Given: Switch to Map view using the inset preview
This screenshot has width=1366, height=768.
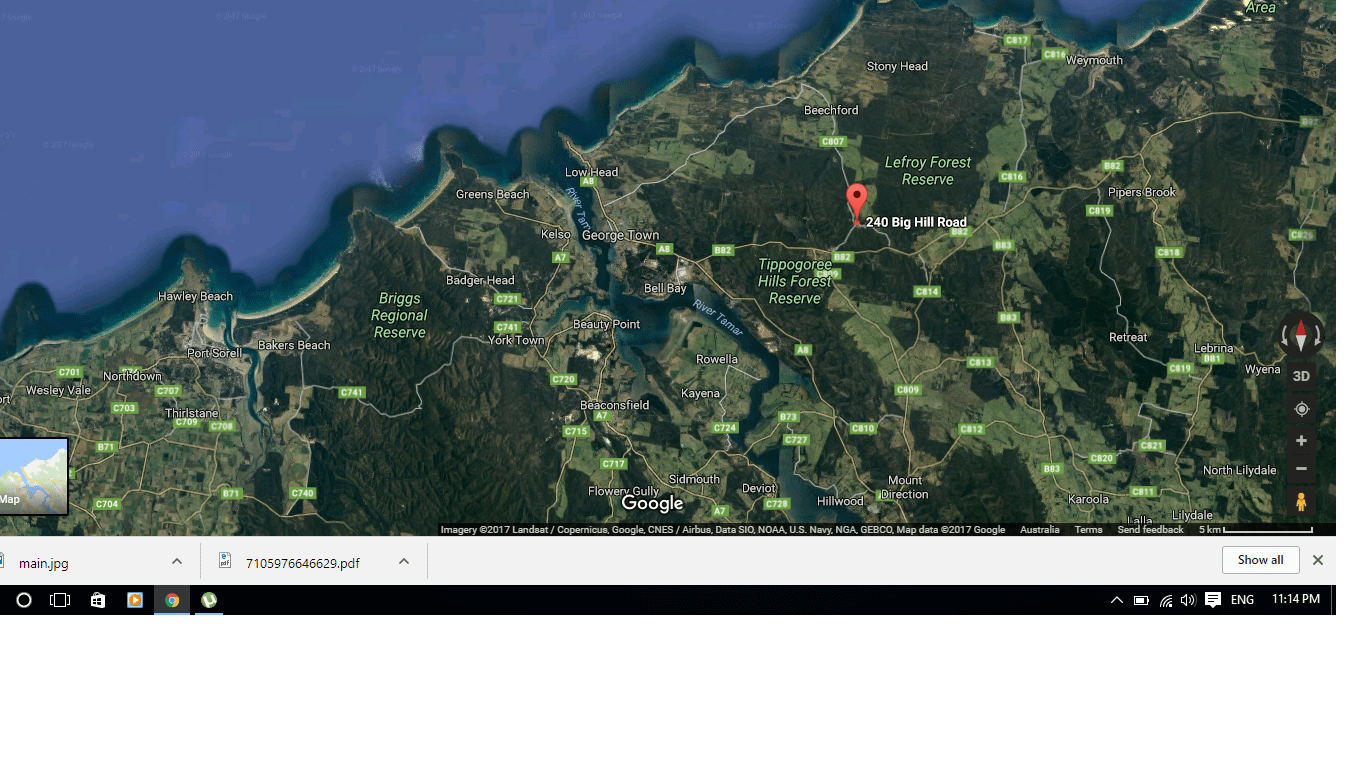Looking at the screenshot, I should pos(34,476).
